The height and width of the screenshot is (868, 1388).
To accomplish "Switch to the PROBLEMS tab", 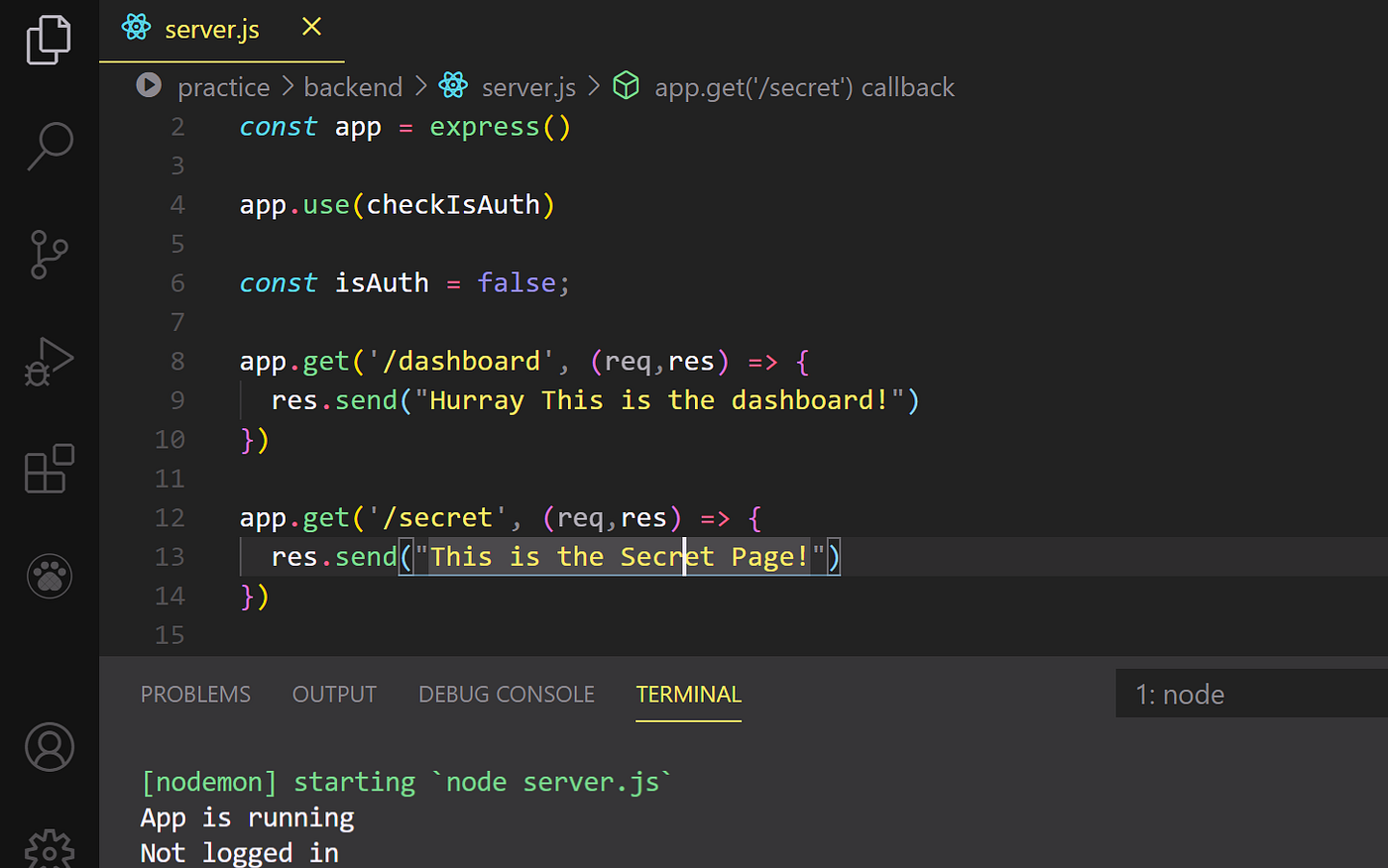I will [x=195, y=694].
